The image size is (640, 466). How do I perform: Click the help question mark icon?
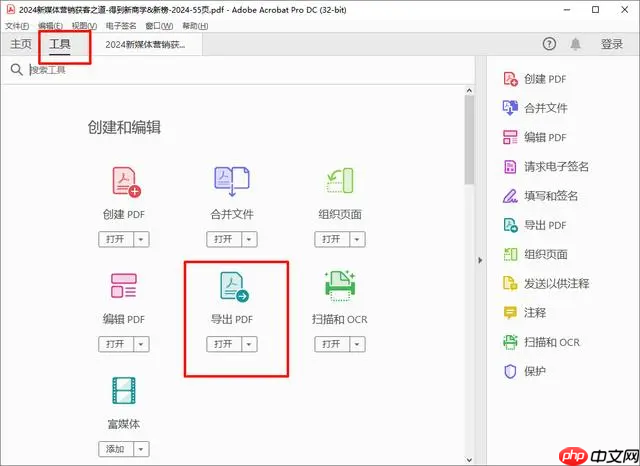[549, 44]
